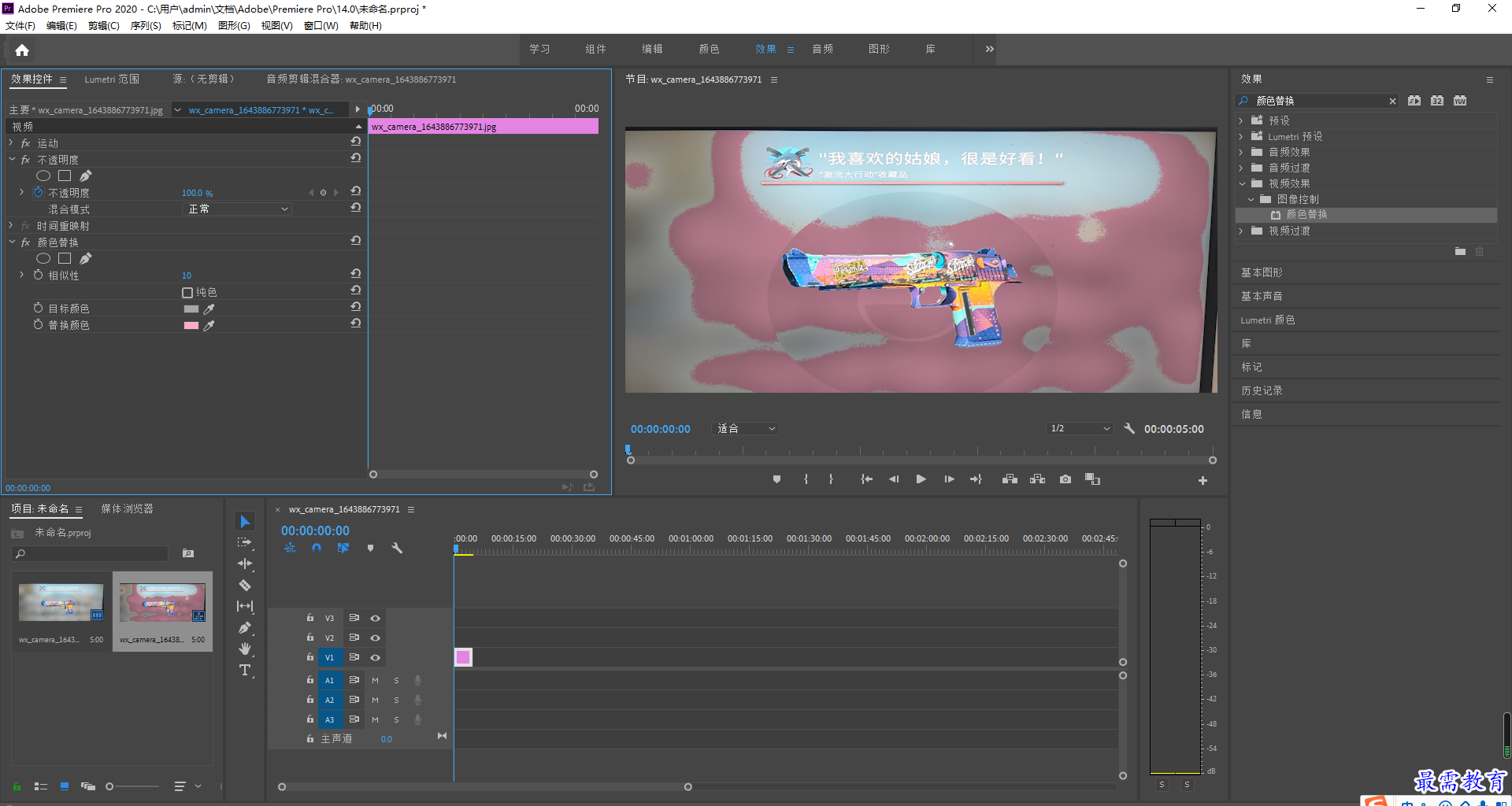This screenshot has height=806, width=1512.
Task: Click 目标颜色 gray color swatch
Action: [191, 309]
